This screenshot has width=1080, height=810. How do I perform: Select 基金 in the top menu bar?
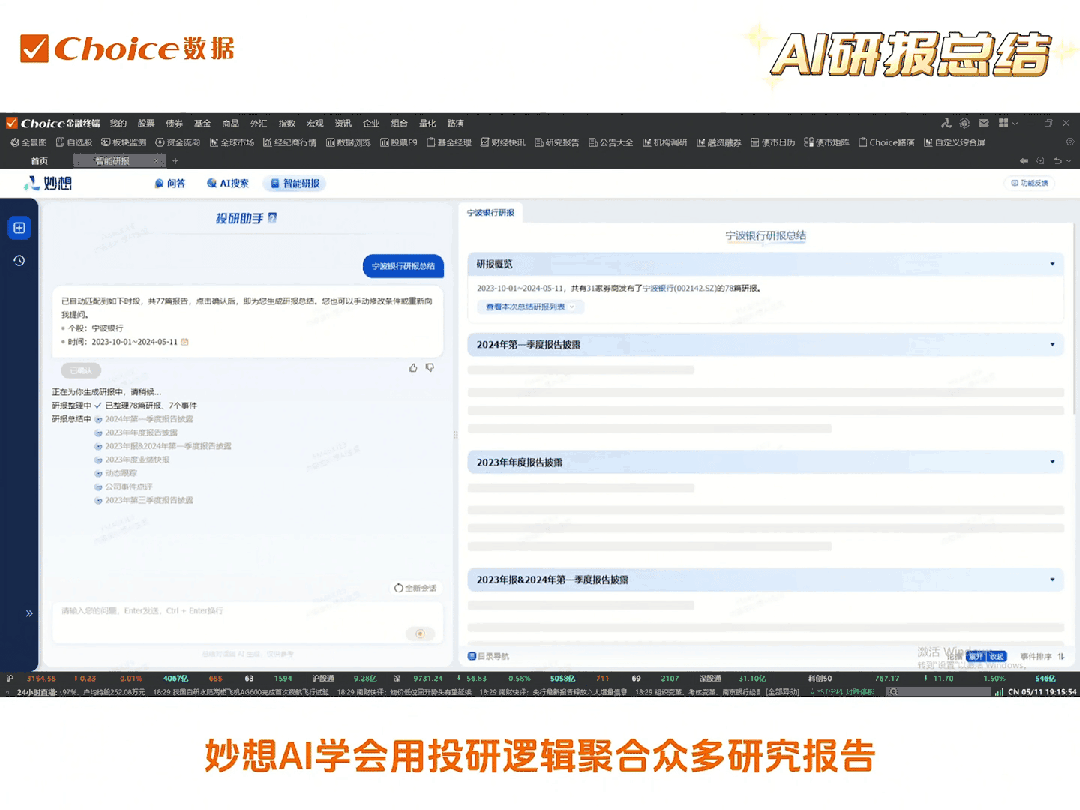coord(202,123)
